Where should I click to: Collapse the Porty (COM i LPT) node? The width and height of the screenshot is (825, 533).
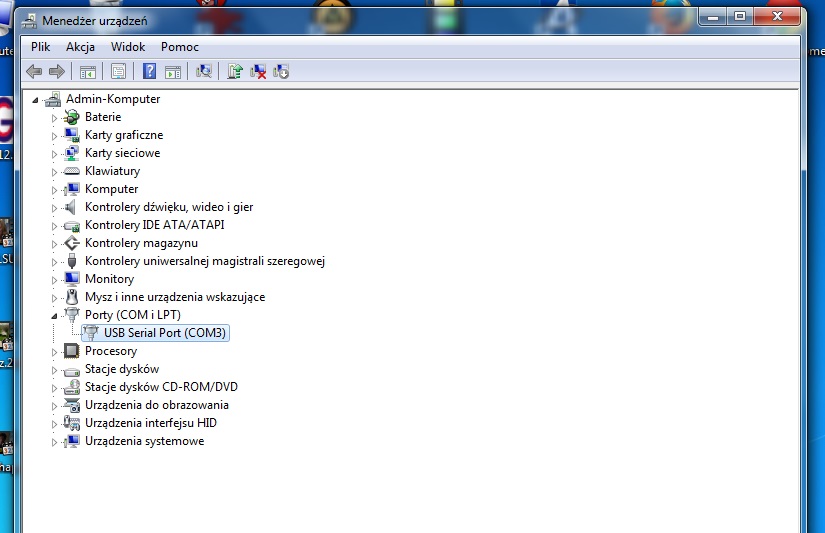point(55,315)
